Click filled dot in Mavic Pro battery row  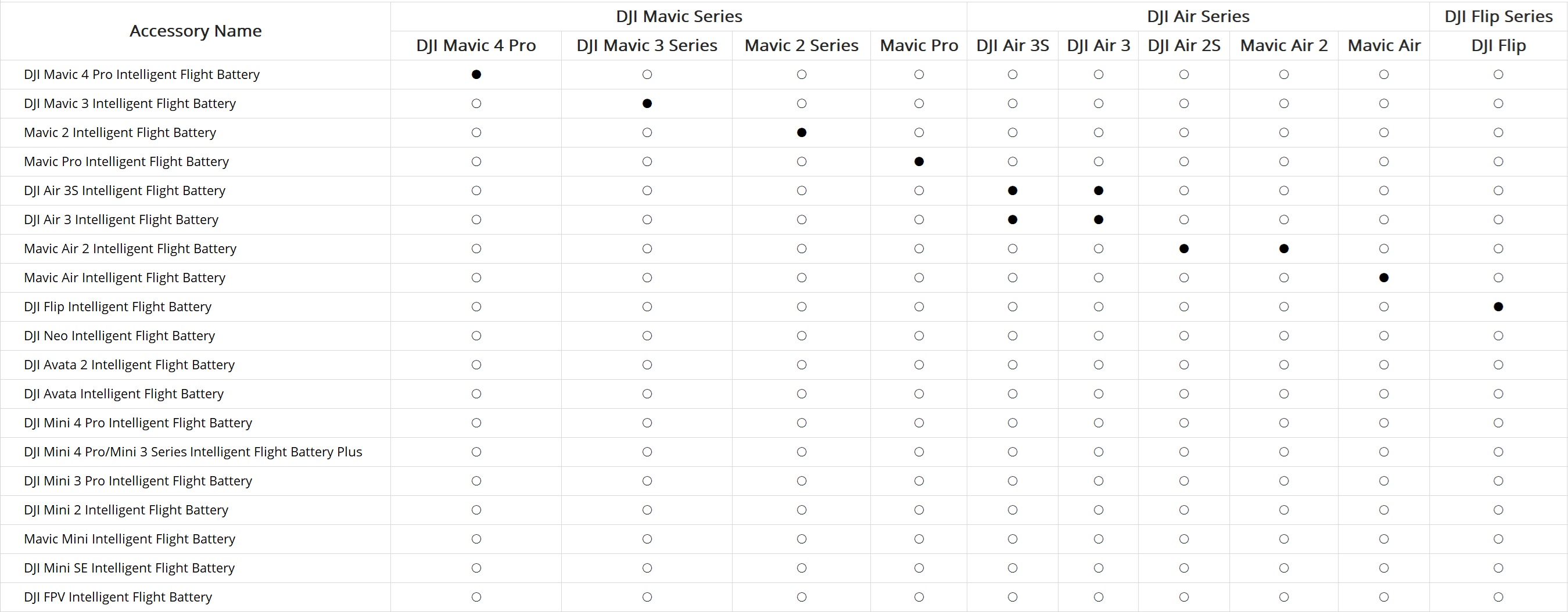point(919,162)
